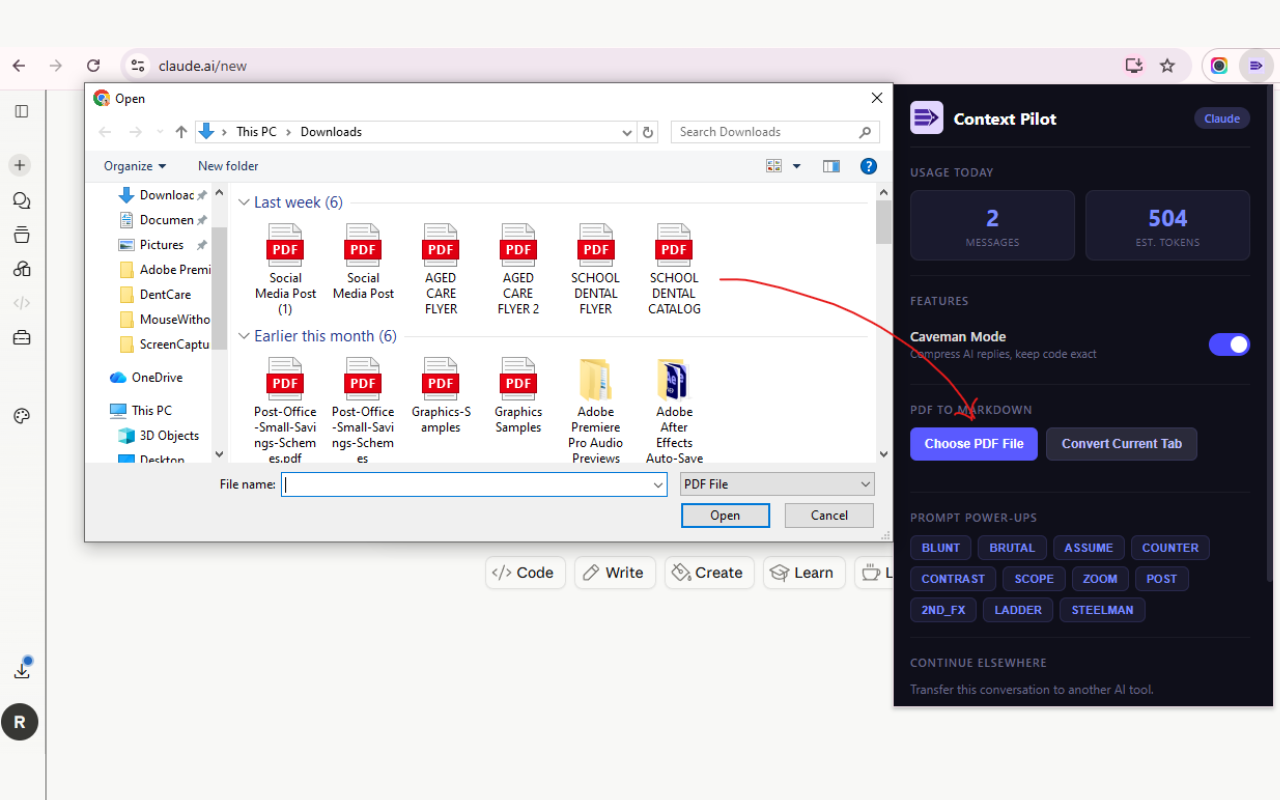
Task: Click the Search Downloads field
Action: [x=776, y=132]
